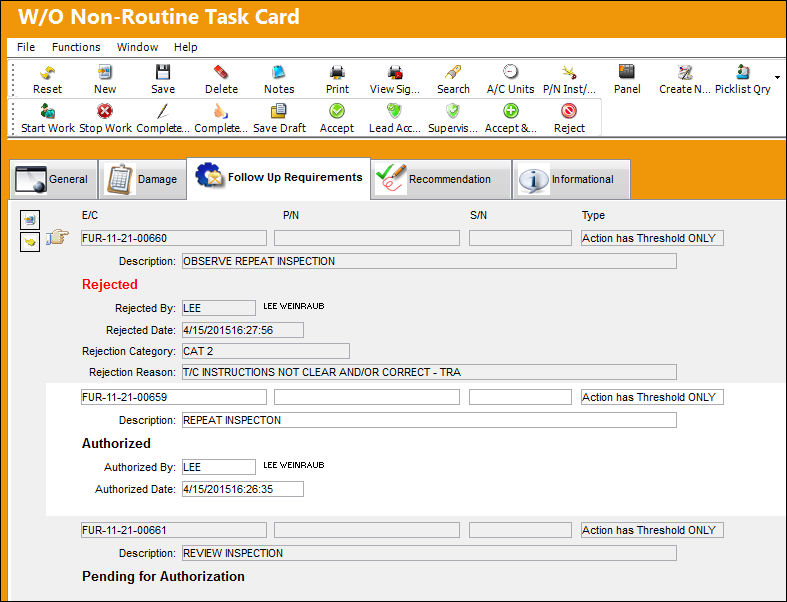Click S/N field on FUR-11-21-00661 row
The image size is (787, 602).
[x=520, y=530]
